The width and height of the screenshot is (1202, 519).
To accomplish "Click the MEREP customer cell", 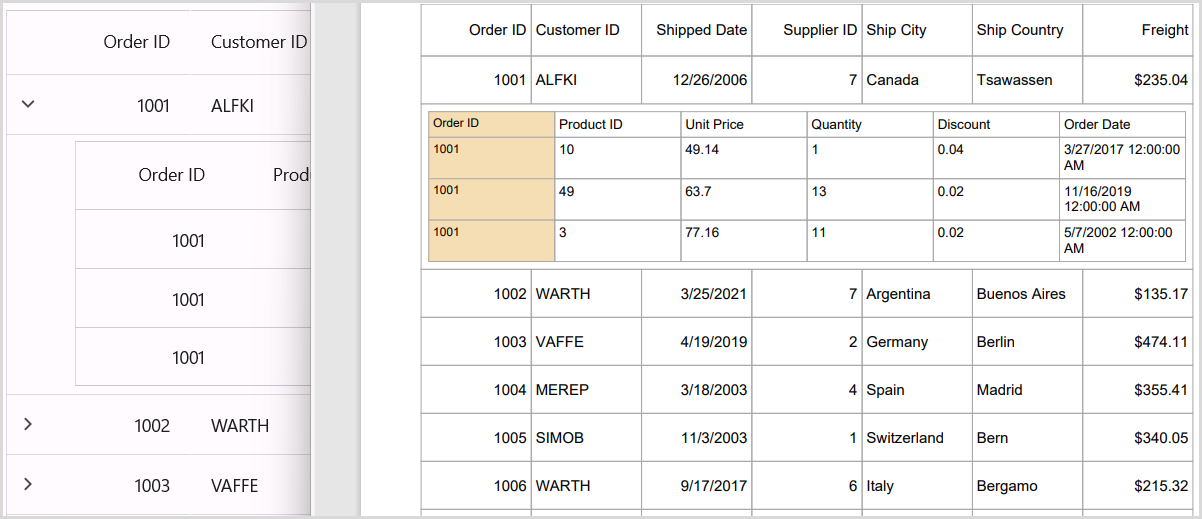I will pyautogui.click(x=562, y=390).
